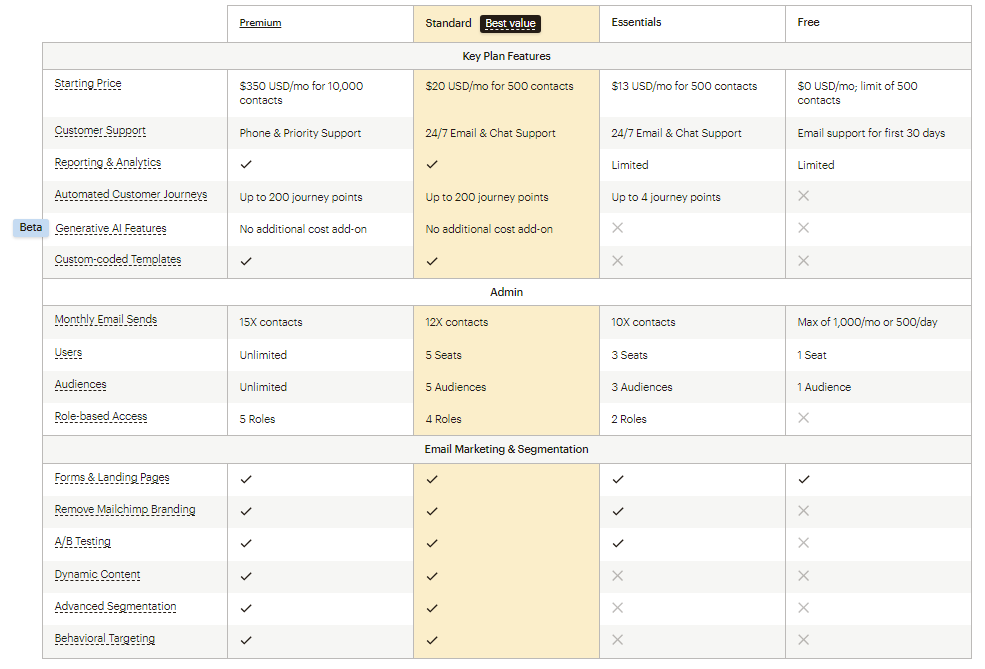Screen dimensions: 985x669
Task: Click the Starting Price feature link
Action: pos(88,83)
